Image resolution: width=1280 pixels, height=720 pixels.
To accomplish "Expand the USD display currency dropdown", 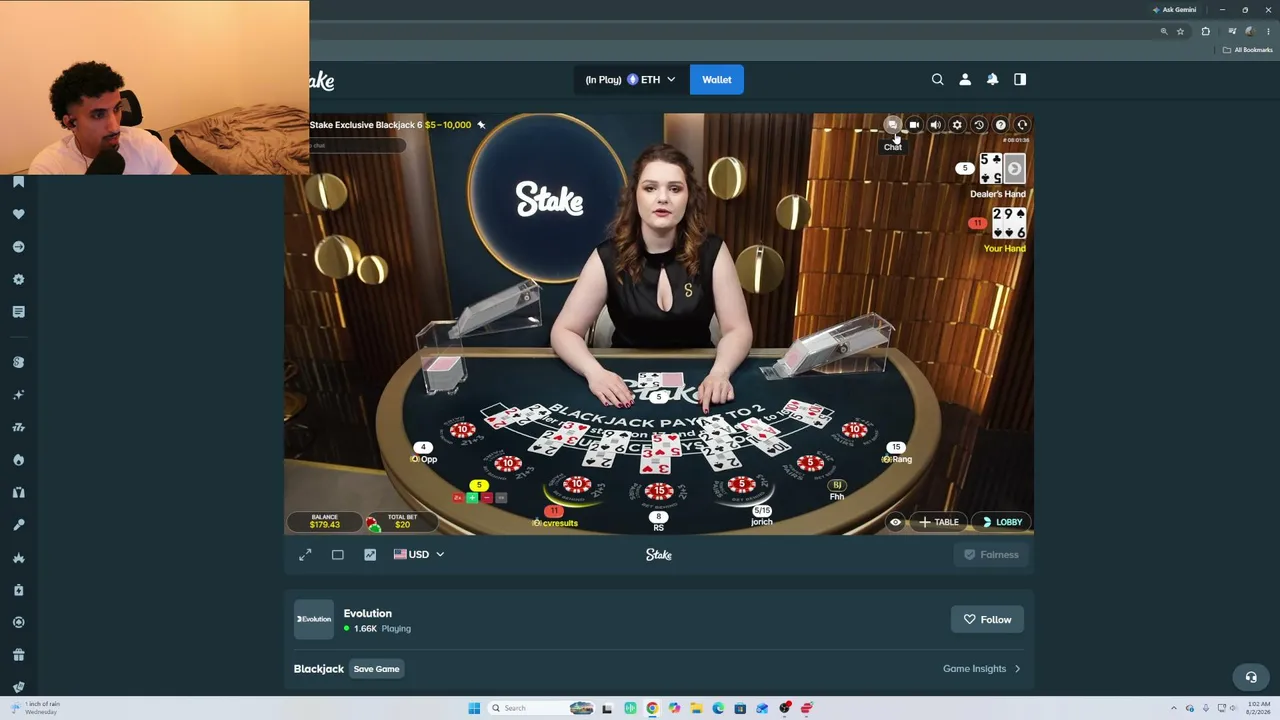I will (419, 554).
